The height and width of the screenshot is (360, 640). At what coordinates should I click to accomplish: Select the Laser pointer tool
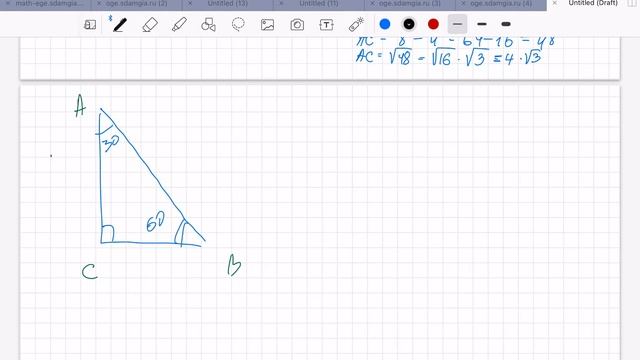(x=356, y=24)
